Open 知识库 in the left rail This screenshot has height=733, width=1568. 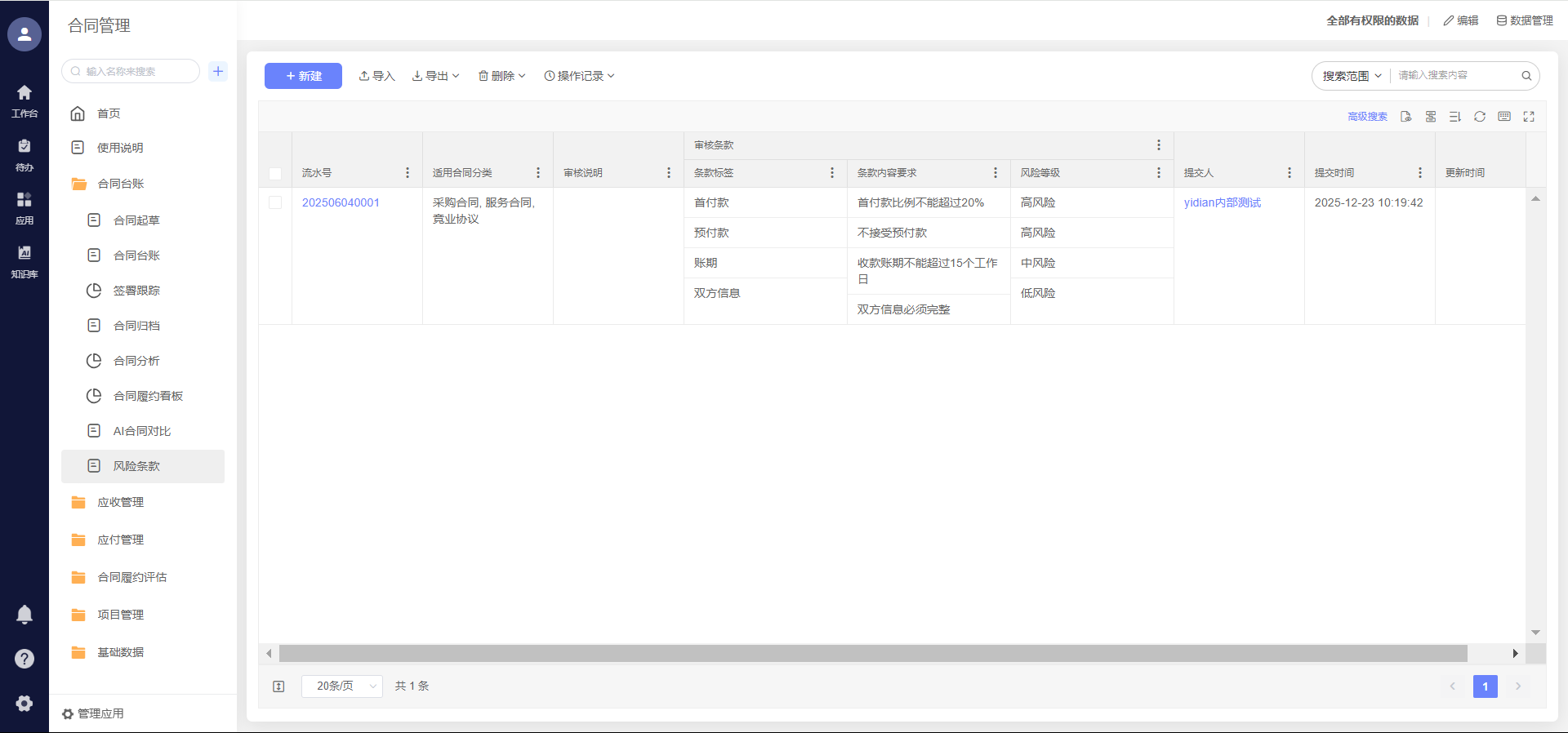24,261
